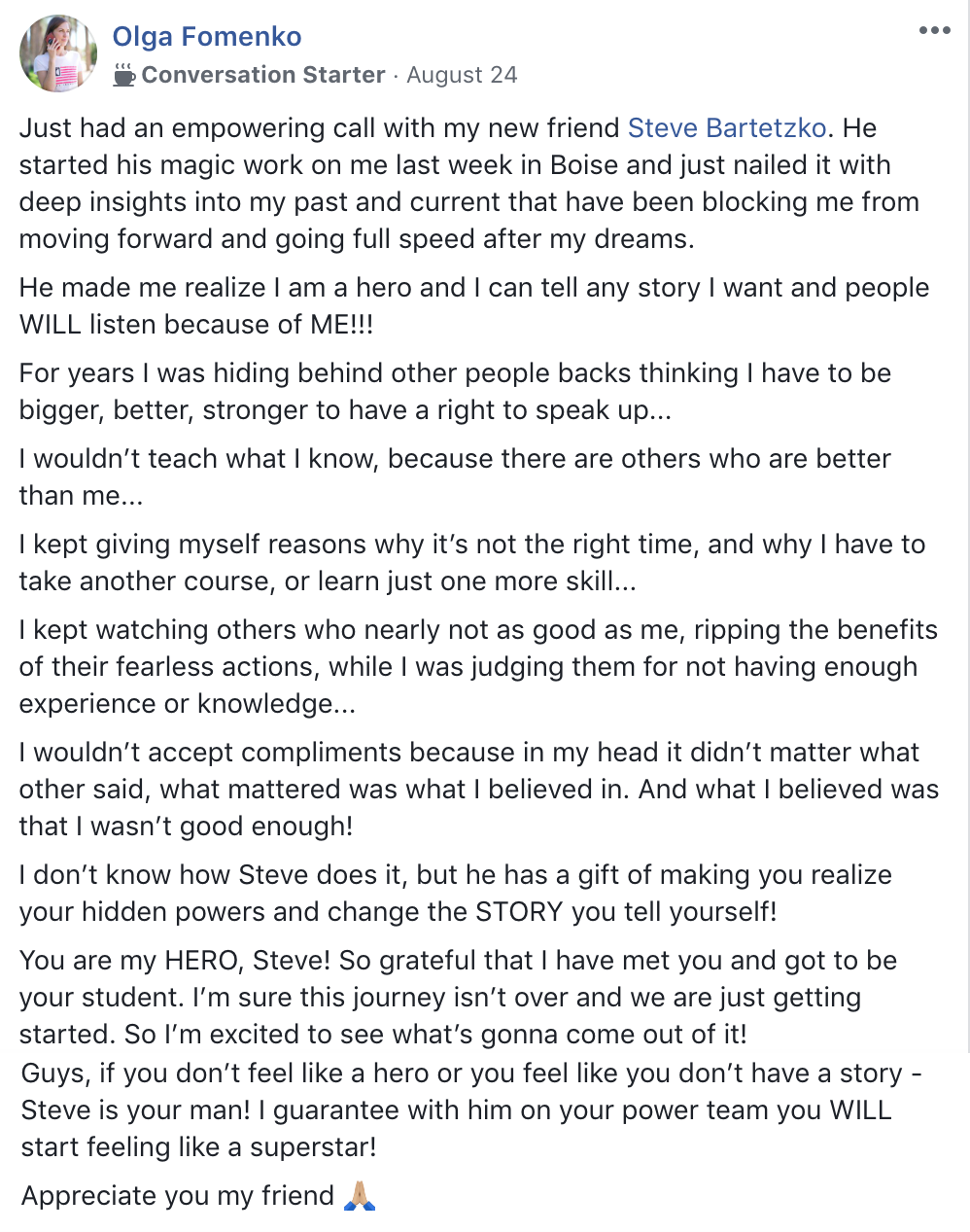
Task: Click the line "start feeling like a superstar!"
Action: tap(198, 1147)
